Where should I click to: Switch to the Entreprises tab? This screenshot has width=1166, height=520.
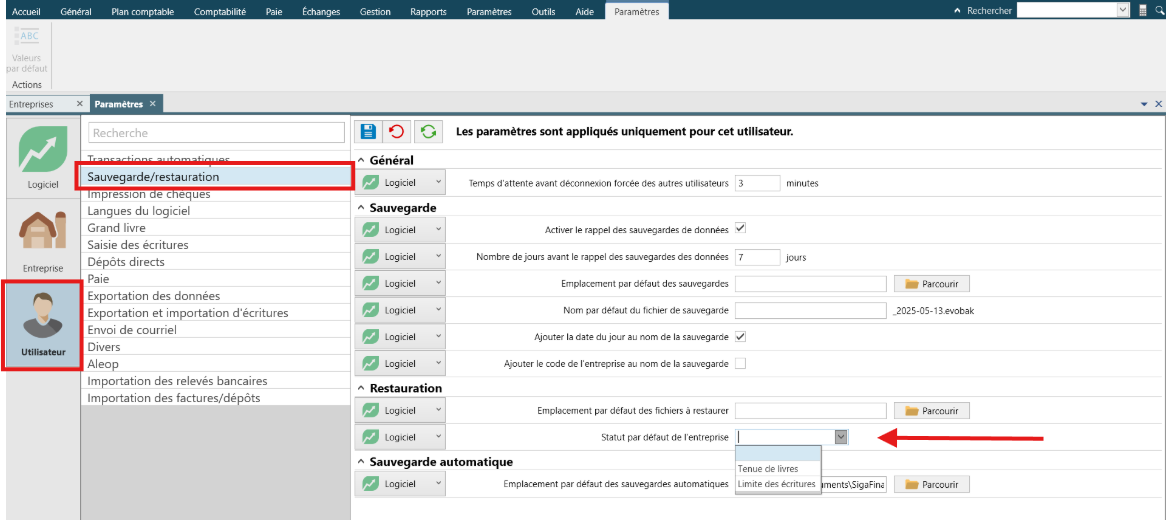click(x=31, y=104)
